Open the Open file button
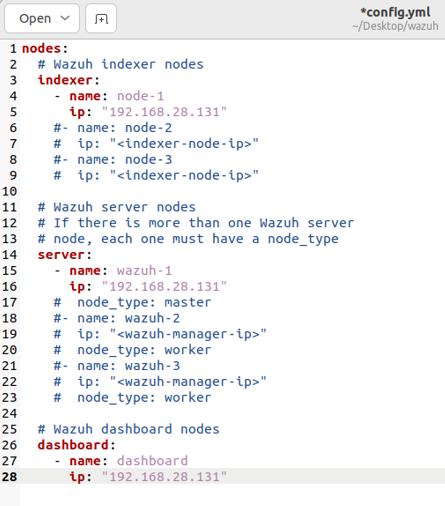This screenshot has height=506, width=445. (x=35, y=19)
